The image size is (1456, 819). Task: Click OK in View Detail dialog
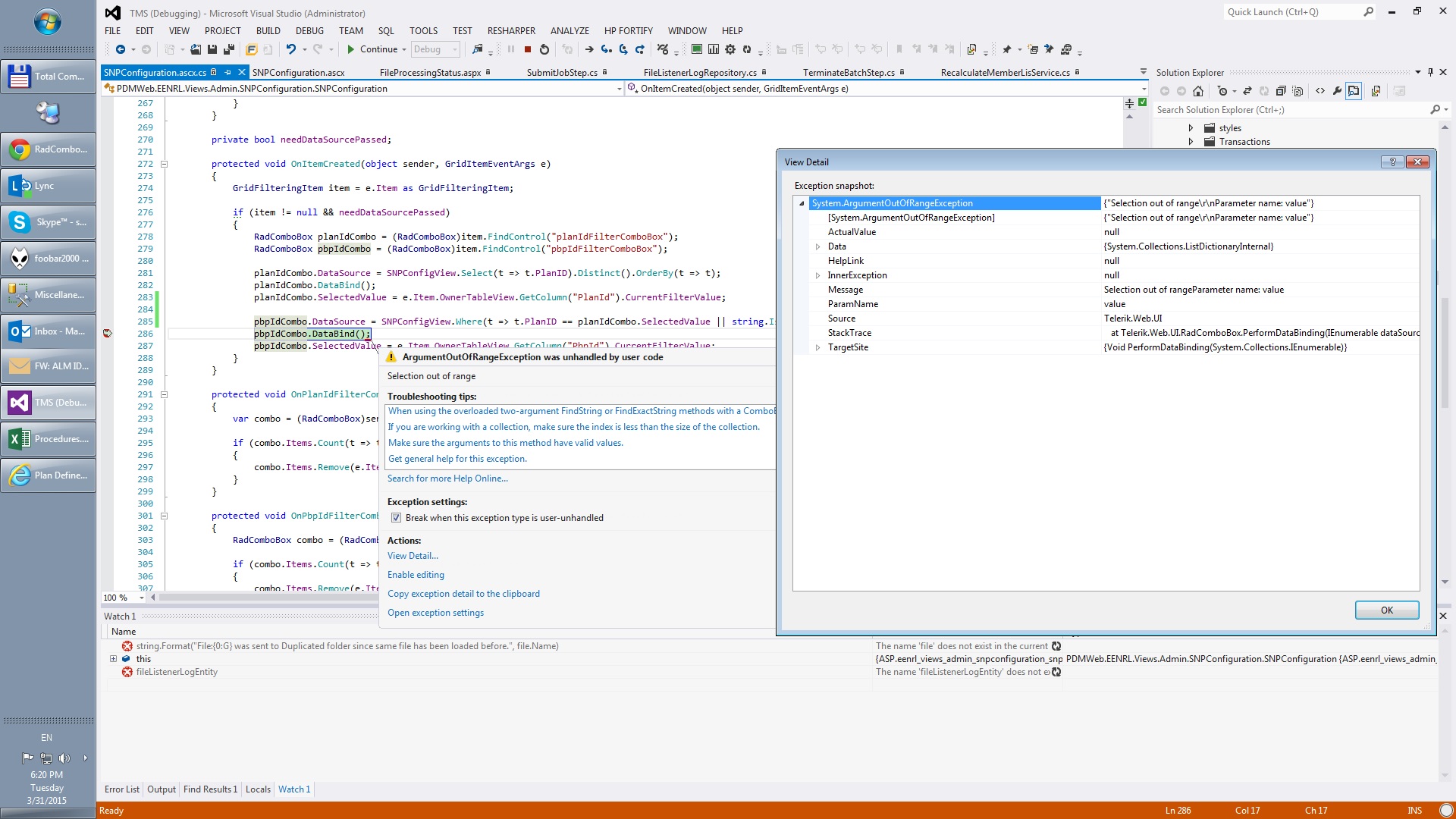click(1386, 610)
